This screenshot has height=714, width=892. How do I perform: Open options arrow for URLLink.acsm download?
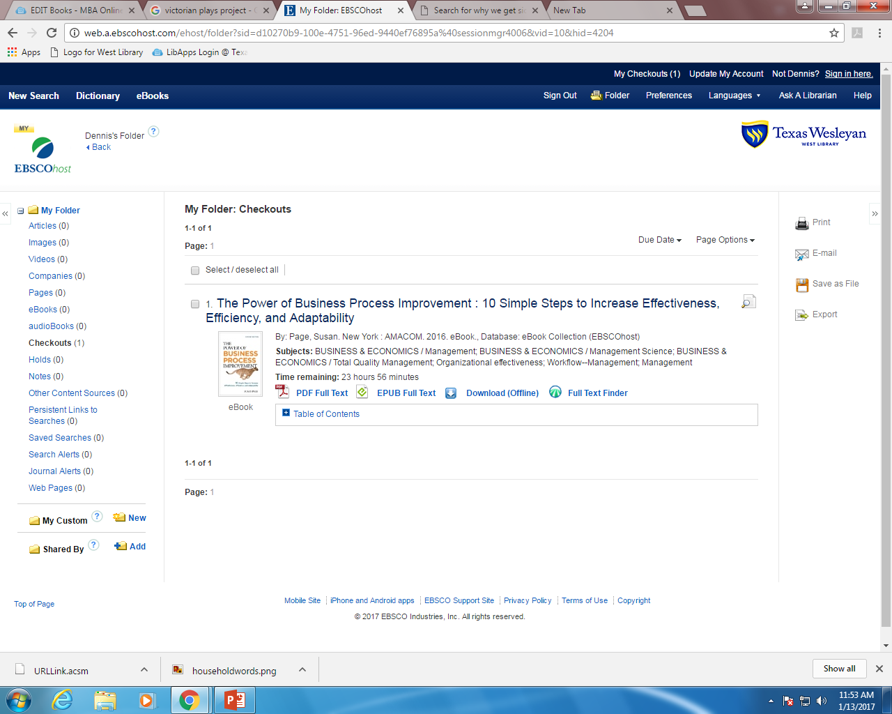tap(144, 670)
